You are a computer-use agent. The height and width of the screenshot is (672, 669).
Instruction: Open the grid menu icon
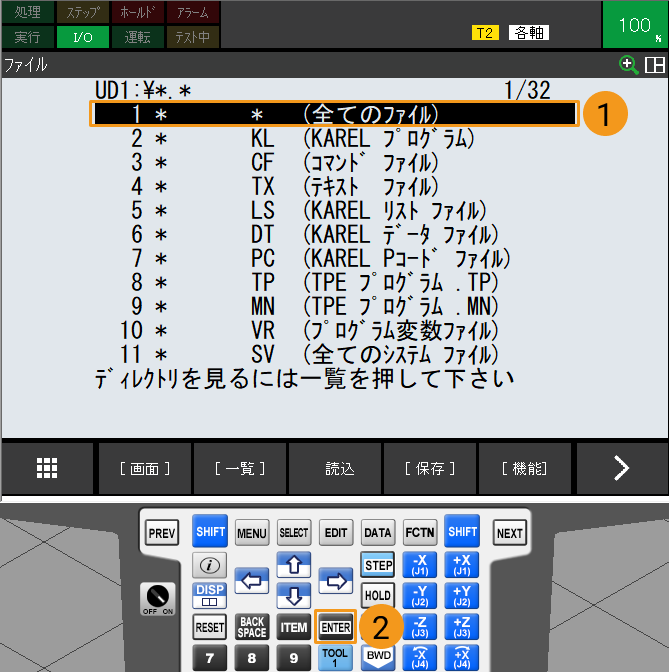(x=47, y=468)
